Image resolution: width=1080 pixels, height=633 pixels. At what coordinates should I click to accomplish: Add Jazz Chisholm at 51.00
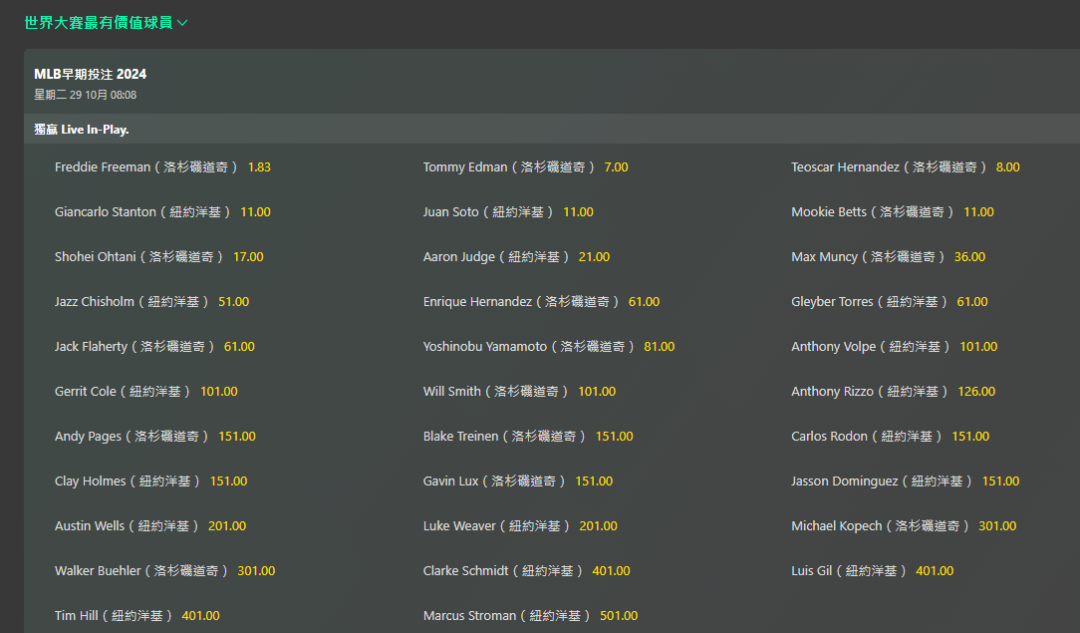click(x=152, y=301)
